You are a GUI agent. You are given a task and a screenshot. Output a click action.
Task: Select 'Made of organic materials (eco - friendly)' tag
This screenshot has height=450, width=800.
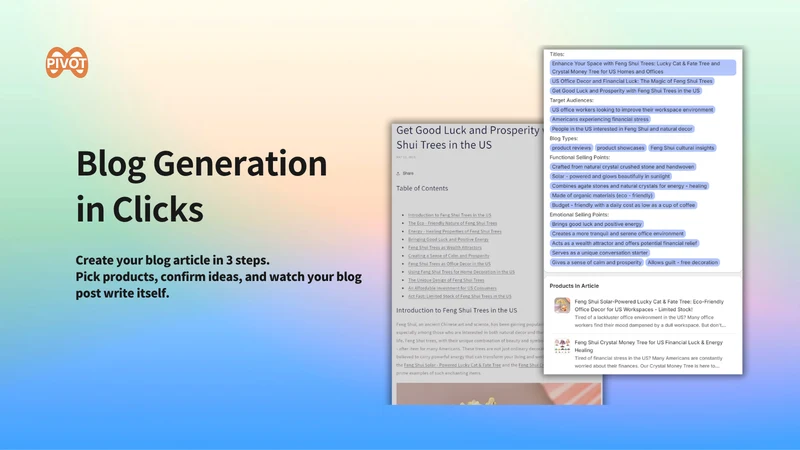pos(602,195)
